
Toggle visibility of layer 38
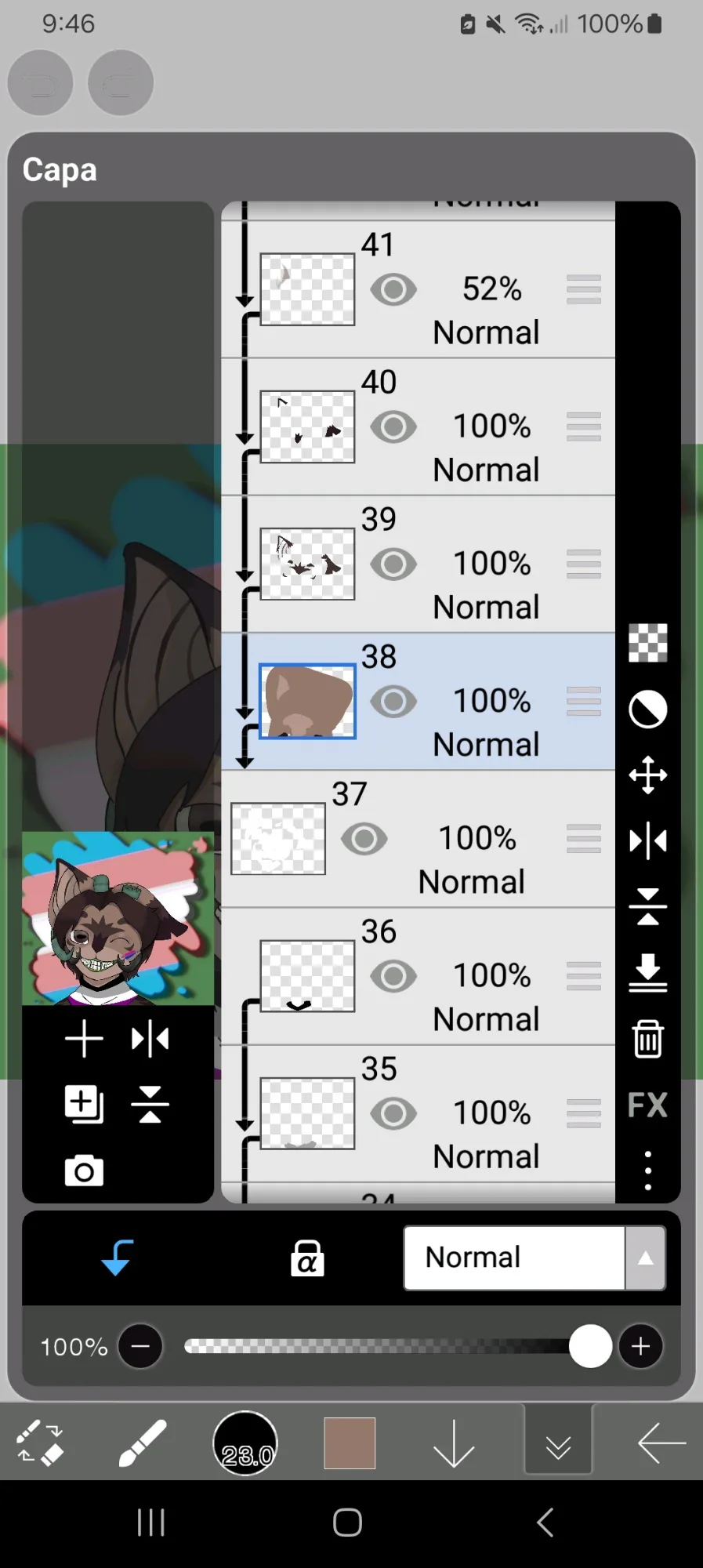(x=393, y=702)
